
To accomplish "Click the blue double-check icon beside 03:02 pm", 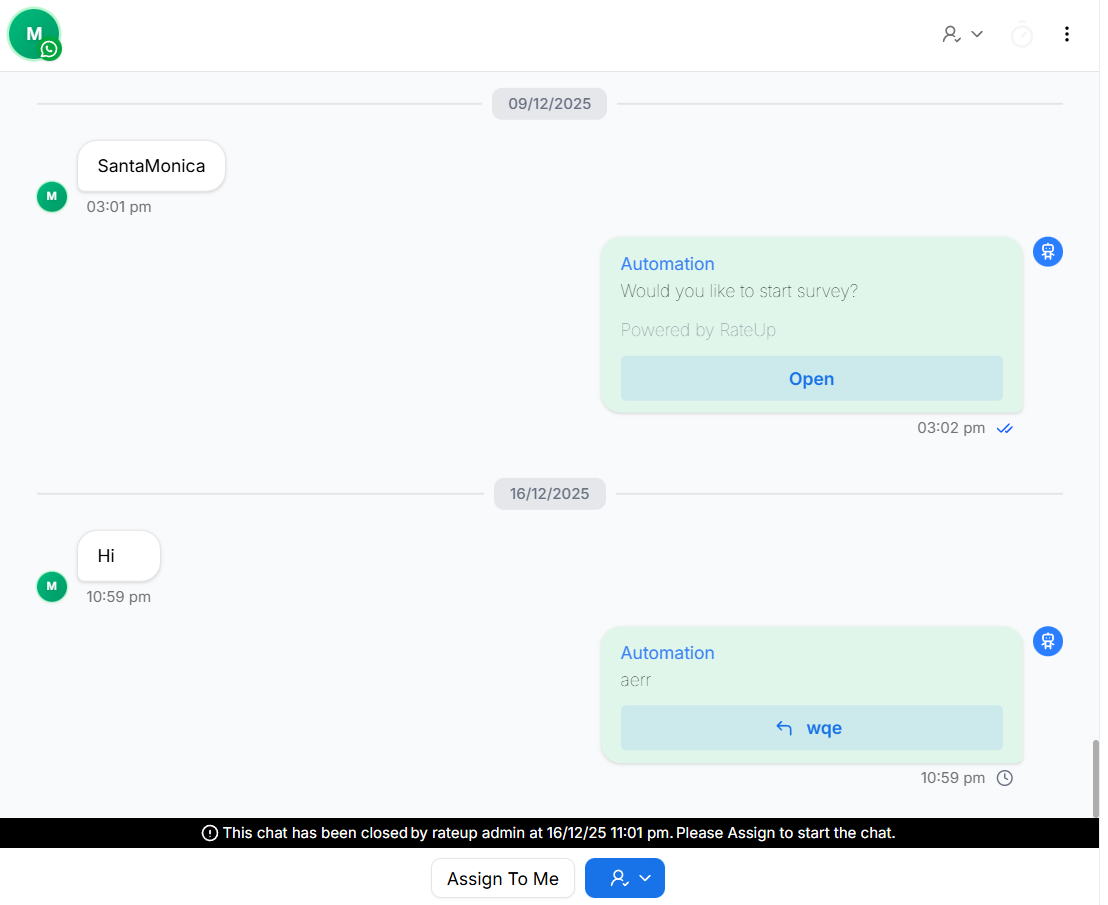I will pos(1005,428).
